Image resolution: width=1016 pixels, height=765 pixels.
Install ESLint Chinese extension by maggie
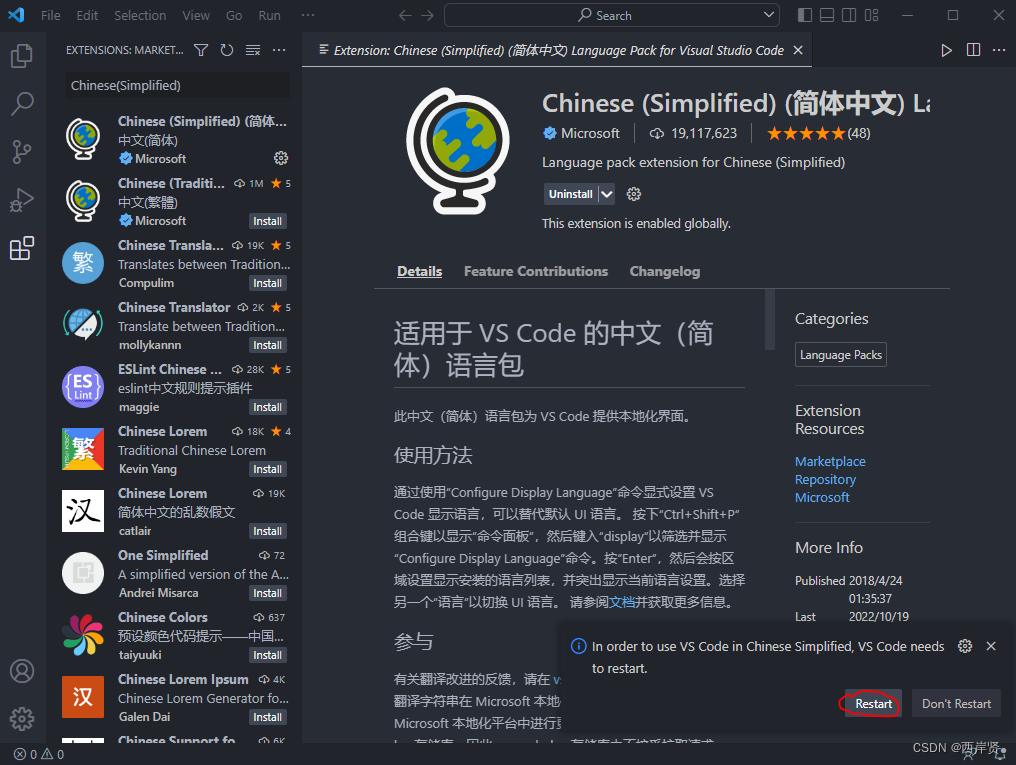(268, 407)
